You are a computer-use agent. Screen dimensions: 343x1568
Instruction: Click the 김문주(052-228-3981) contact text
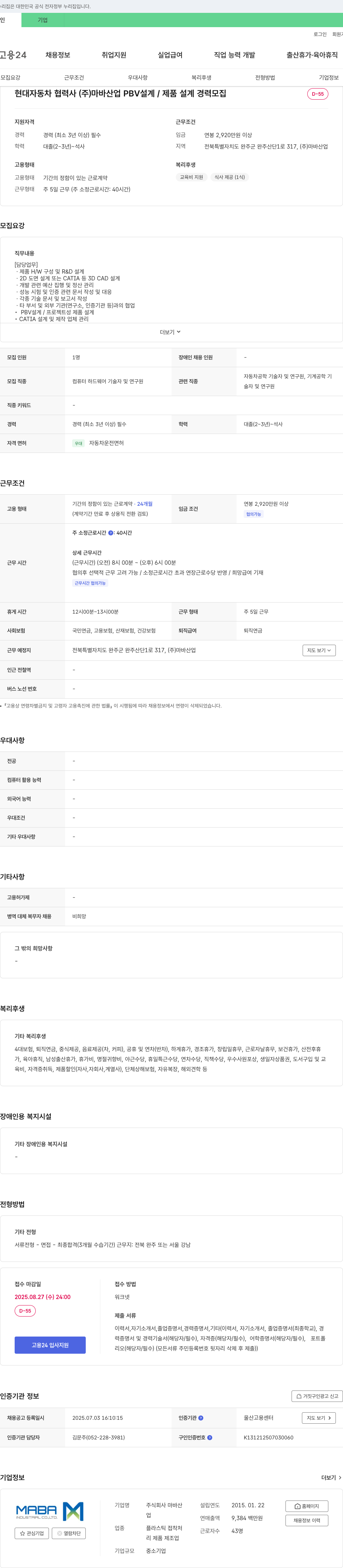(x=99, y=1437)
